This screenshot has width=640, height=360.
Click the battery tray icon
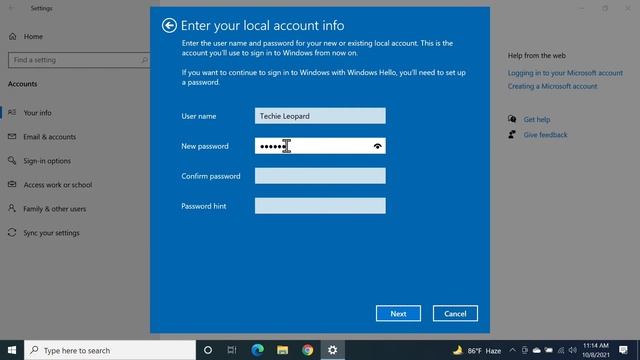[549, 350]
